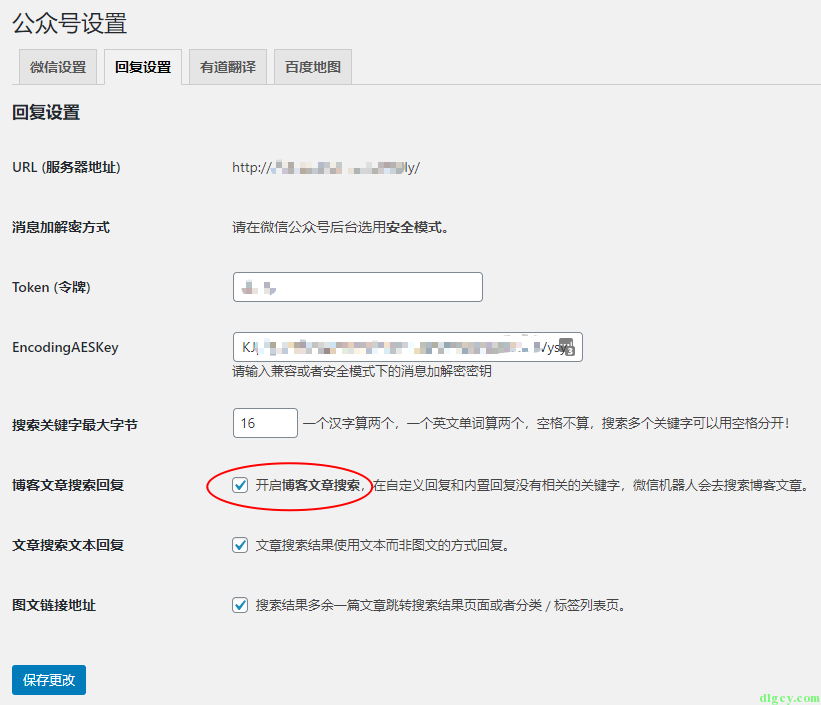Click the EncodingAESKey input field
The height and width of the screenshot is (705, 821).
[x=407, y=347]
